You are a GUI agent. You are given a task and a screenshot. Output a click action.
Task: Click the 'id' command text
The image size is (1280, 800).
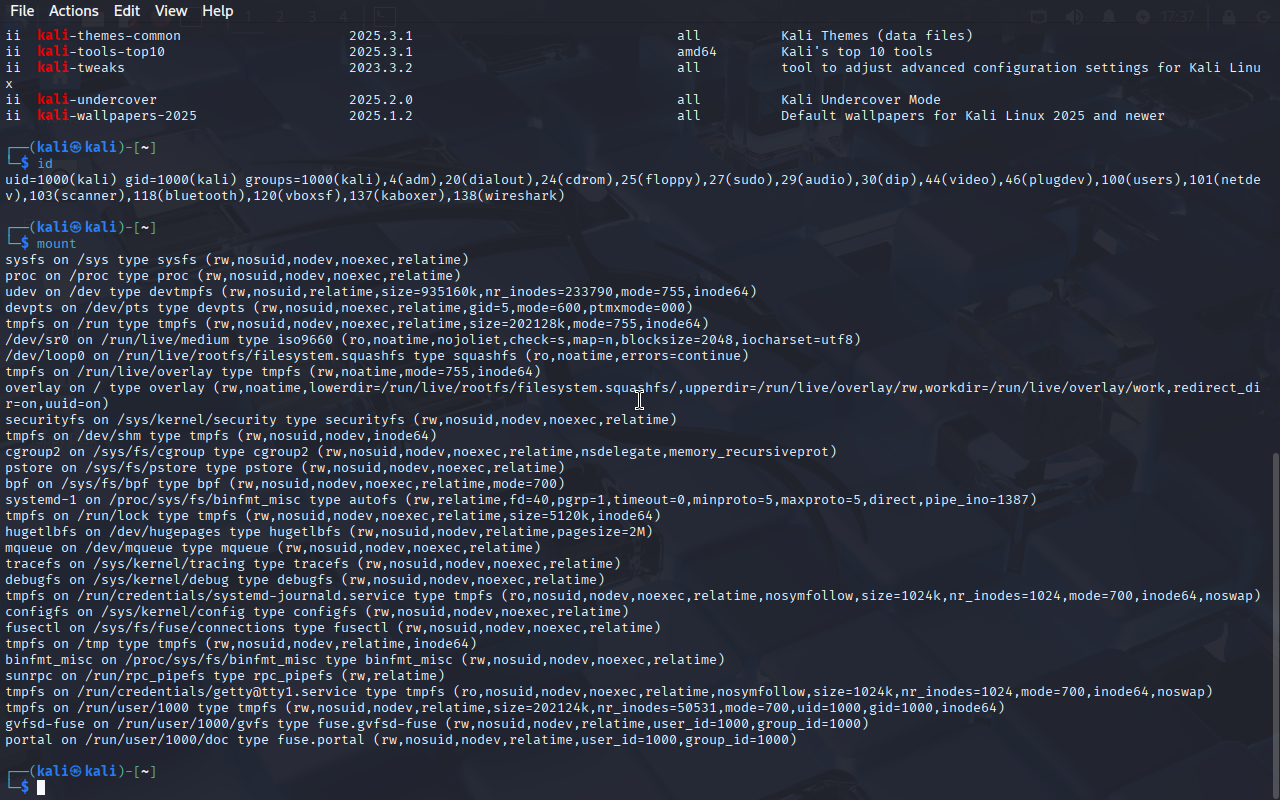pyautogui.click(x=45, y=164)
